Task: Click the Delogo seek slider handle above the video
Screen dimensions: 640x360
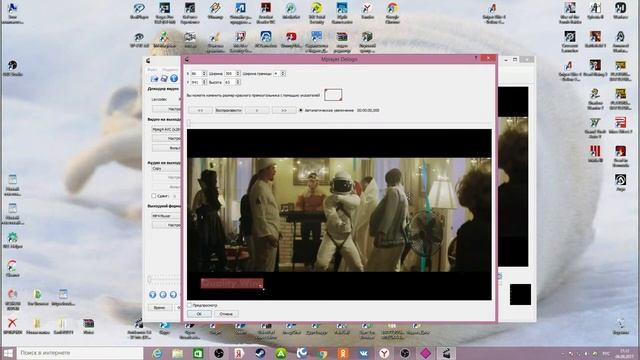Action: [x=189, y=122]
